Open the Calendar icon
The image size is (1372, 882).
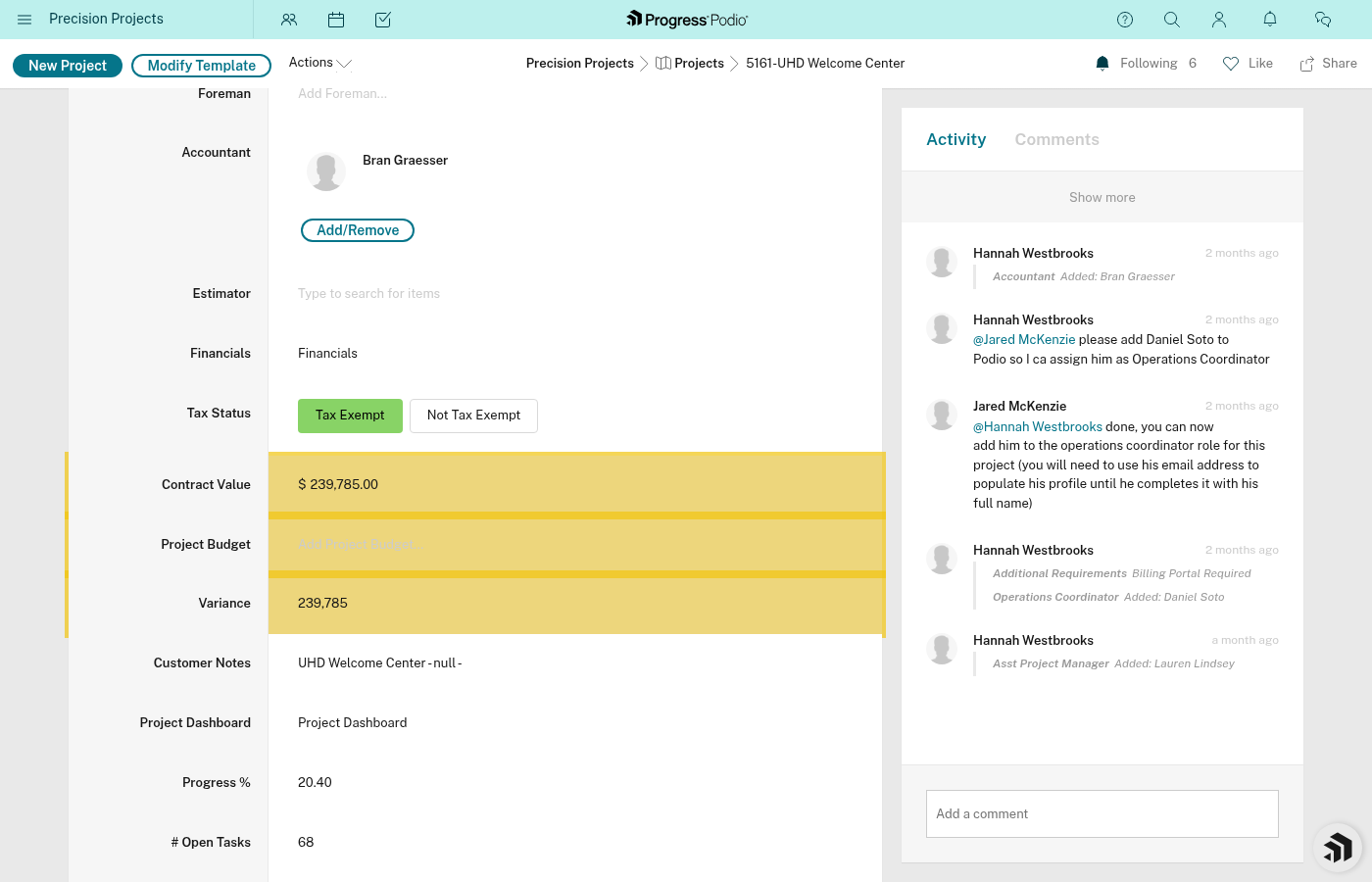(x=336, y=20)
